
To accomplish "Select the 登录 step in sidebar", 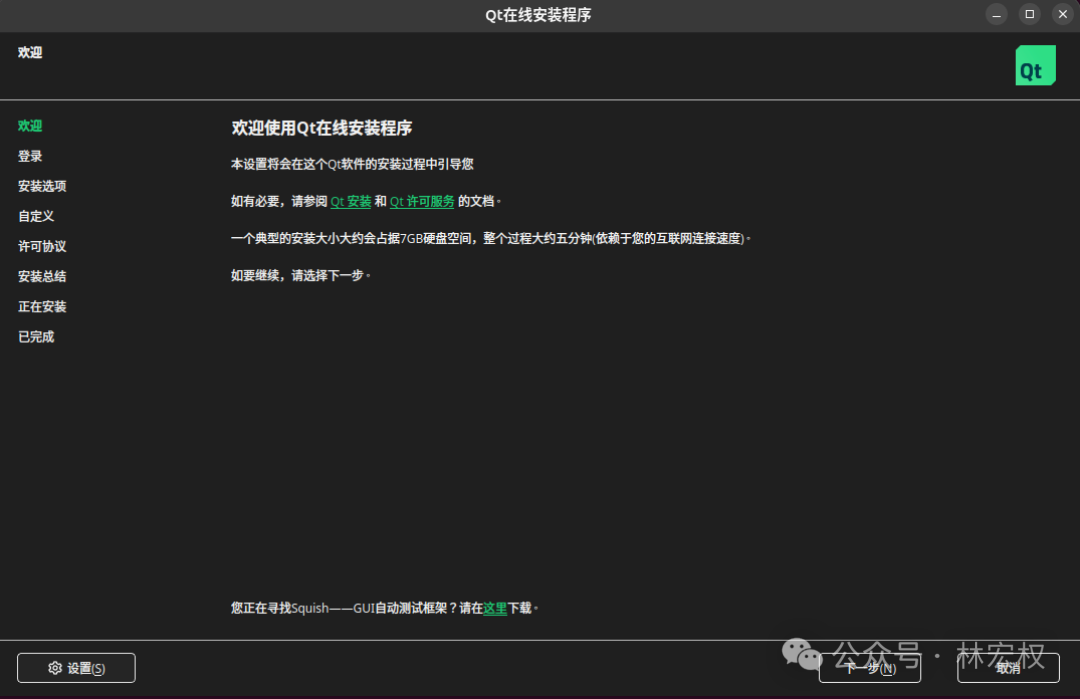I will pyautogui.click(x=30, y=156).
